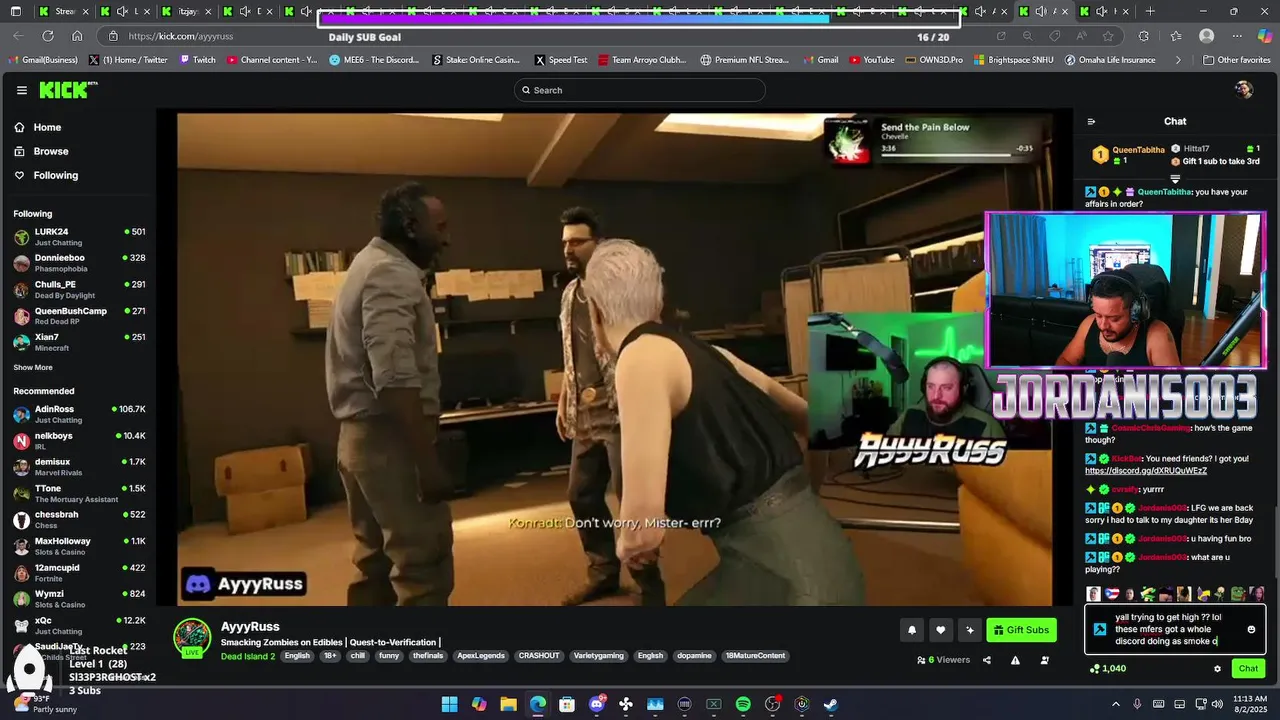Viewport: 1280px width, 720px height.
Task: Click the 6 Viewers count
Action: coord(943,660)
